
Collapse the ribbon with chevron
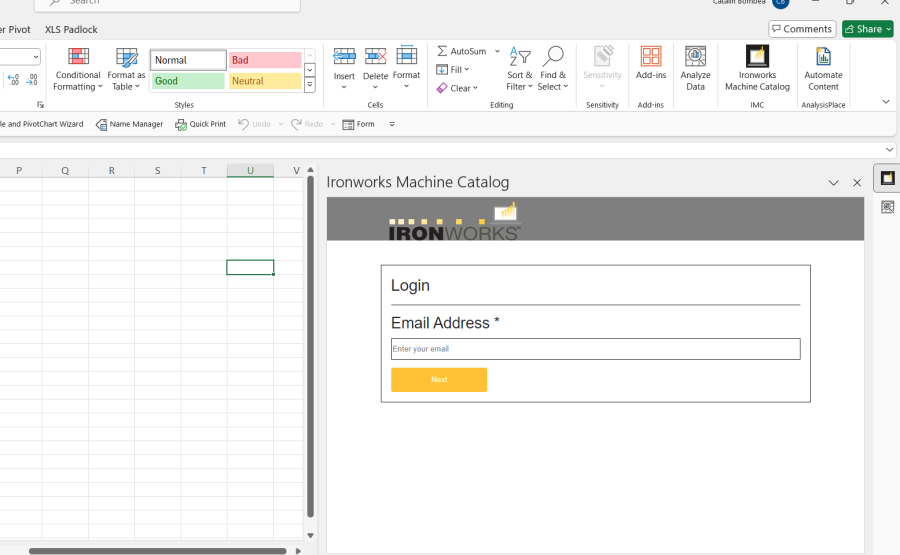[886, 102]
